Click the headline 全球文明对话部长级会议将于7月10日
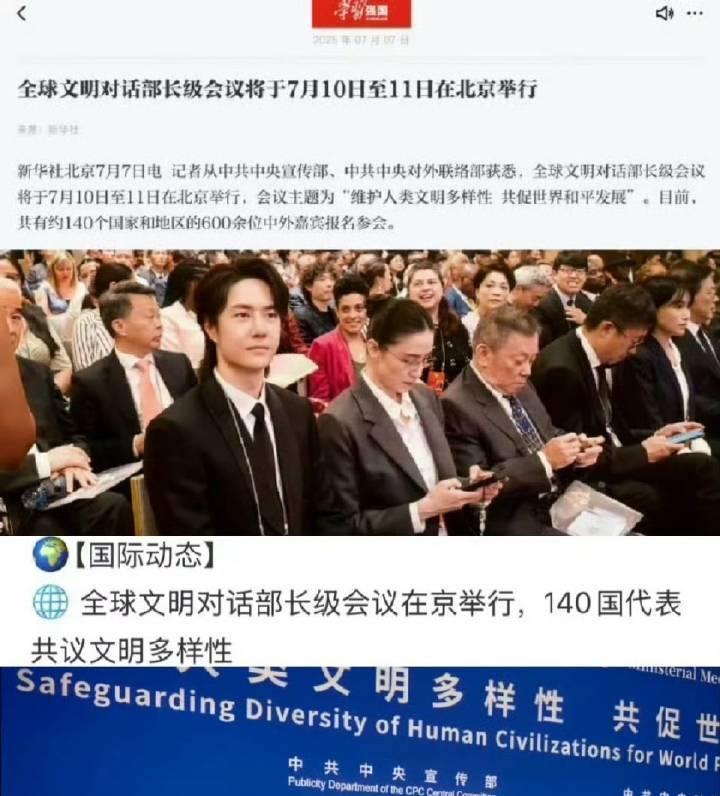 [x=278, y=89]
